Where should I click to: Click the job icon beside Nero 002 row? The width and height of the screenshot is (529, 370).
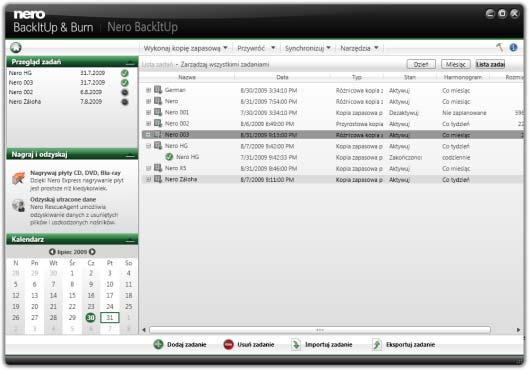pos(158,123)
